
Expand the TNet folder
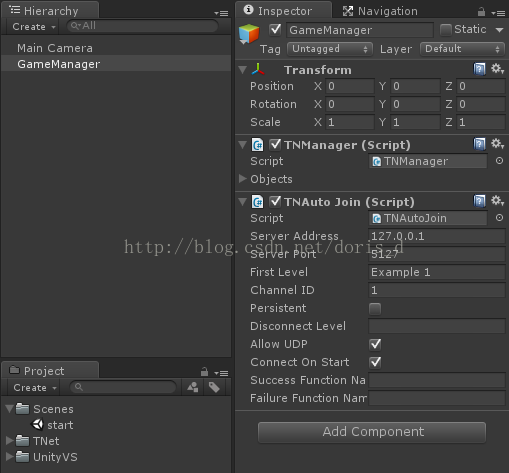click(10, 440)
